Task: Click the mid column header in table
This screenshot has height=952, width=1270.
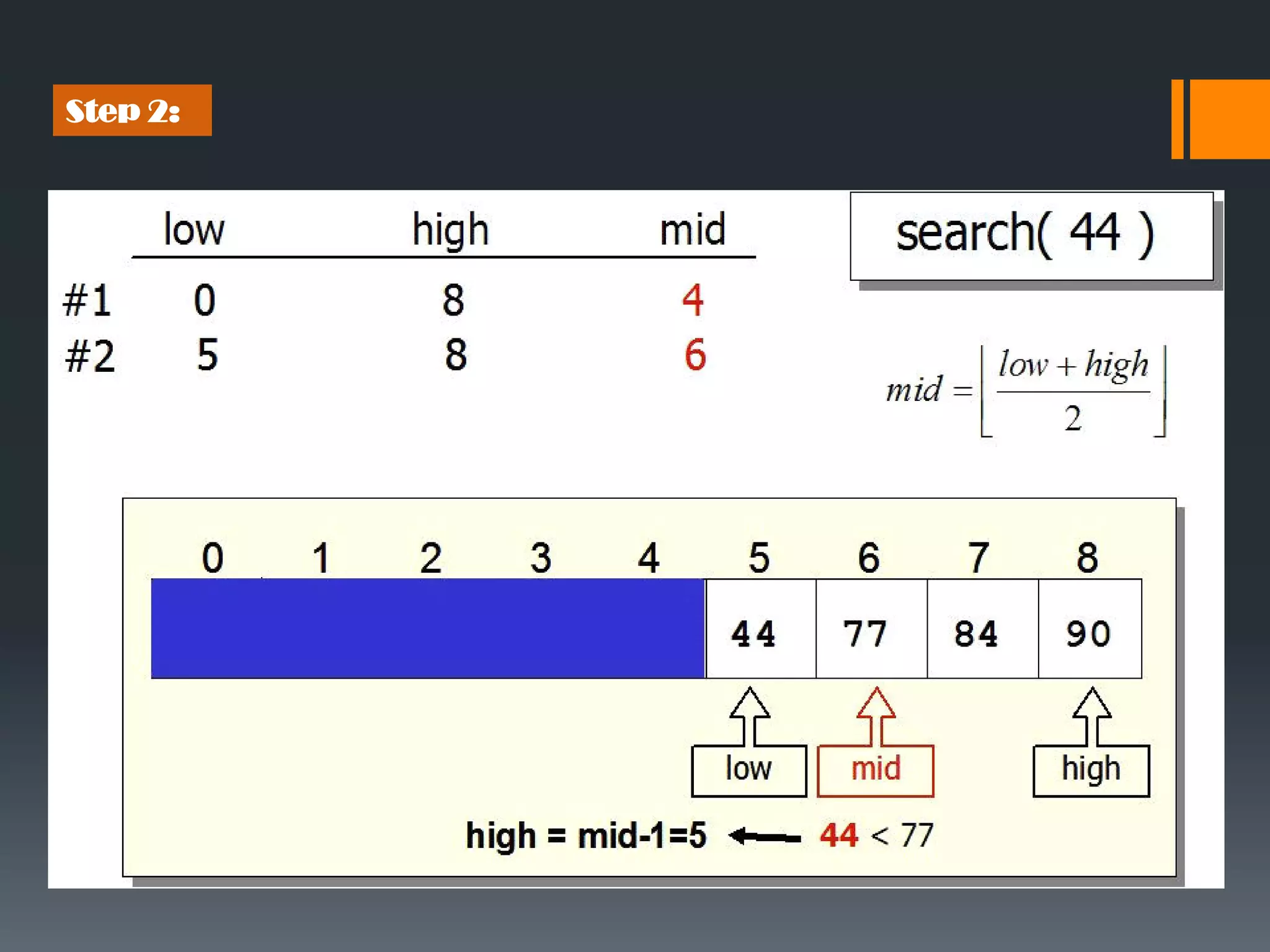Action: 692,229
